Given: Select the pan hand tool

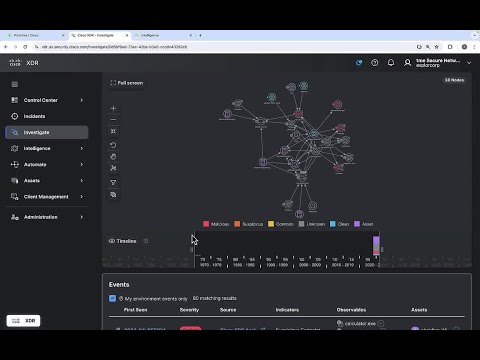Looking at the screenshot, I should click(113, 157).
